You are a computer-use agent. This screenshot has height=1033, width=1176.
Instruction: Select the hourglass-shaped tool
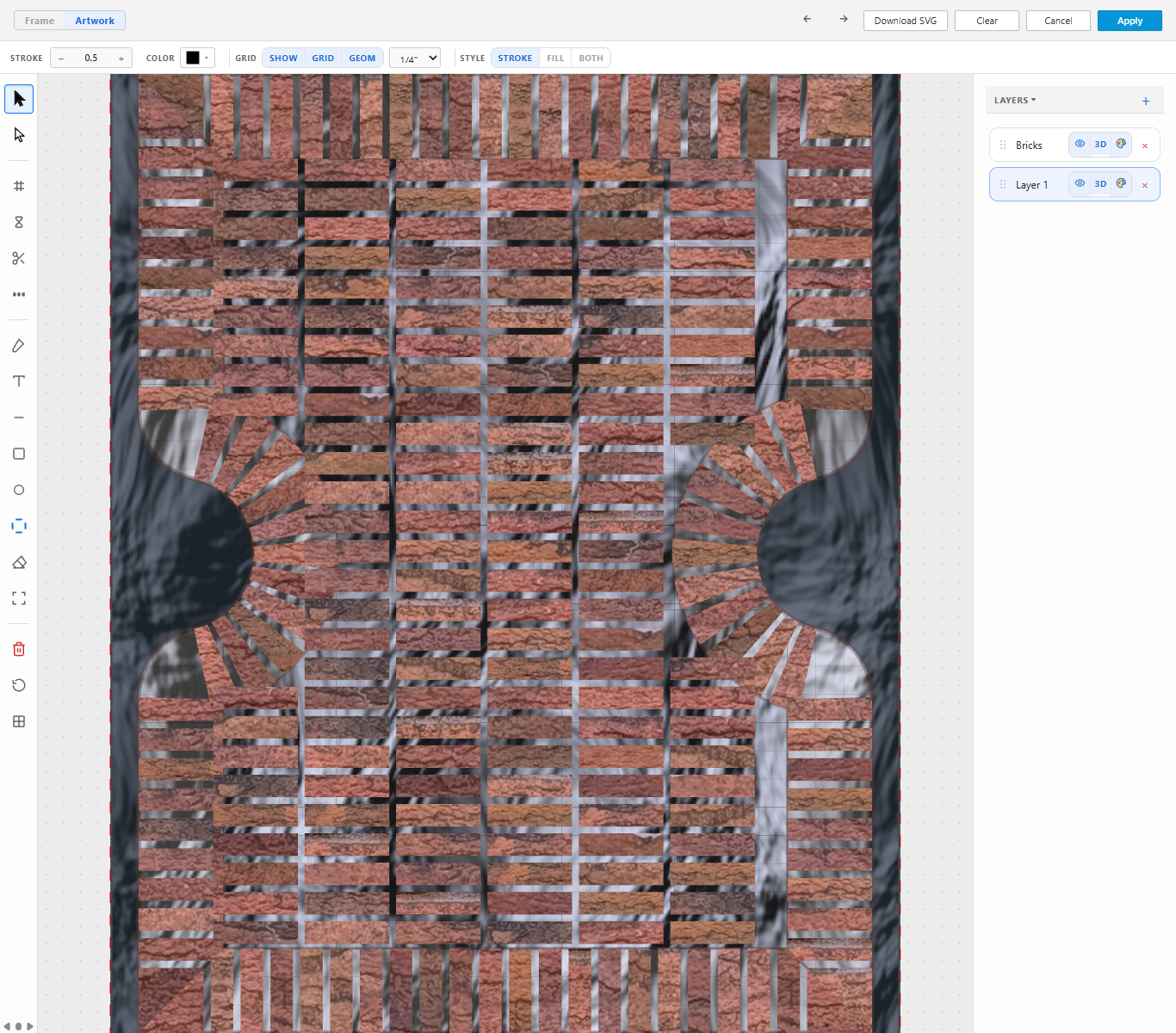19,222
